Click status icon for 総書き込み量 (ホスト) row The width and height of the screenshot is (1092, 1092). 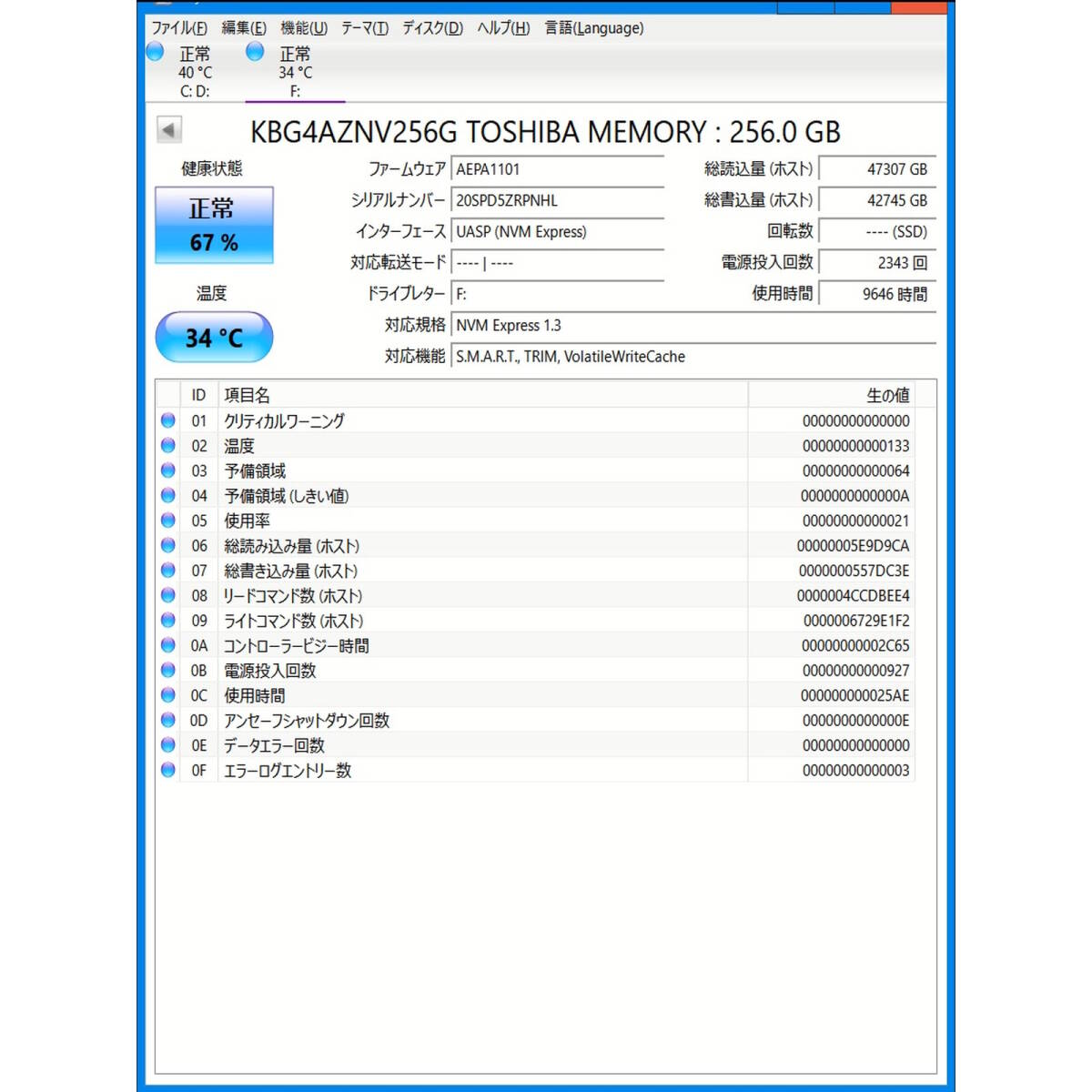pos(168,571)
